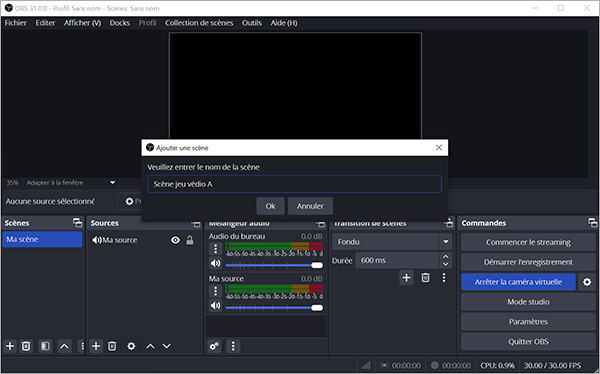The width and height of the screenshot is (600, 374).
Task: Open the Outils menu
Action: pyautogui.click(x=252, y=23)
